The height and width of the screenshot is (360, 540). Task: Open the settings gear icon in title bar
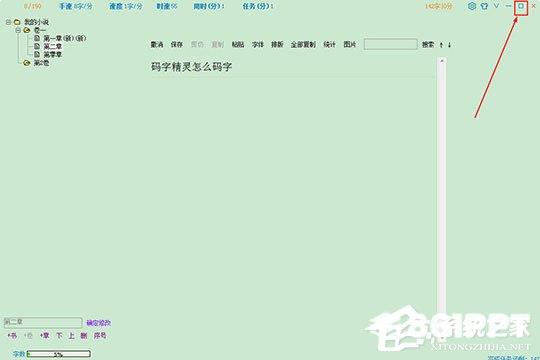coord(472,6)
